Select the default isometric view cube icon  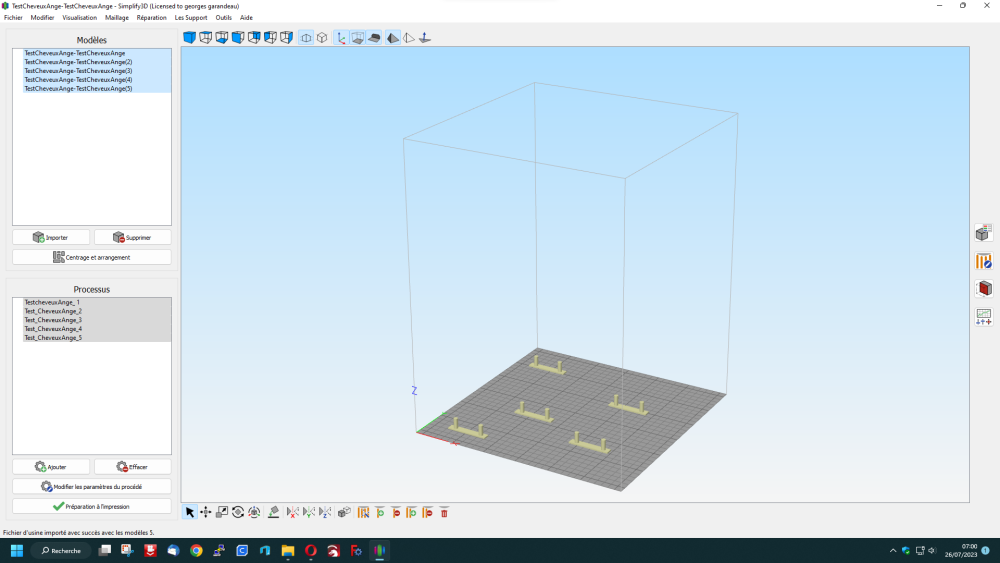coord(189,38)
